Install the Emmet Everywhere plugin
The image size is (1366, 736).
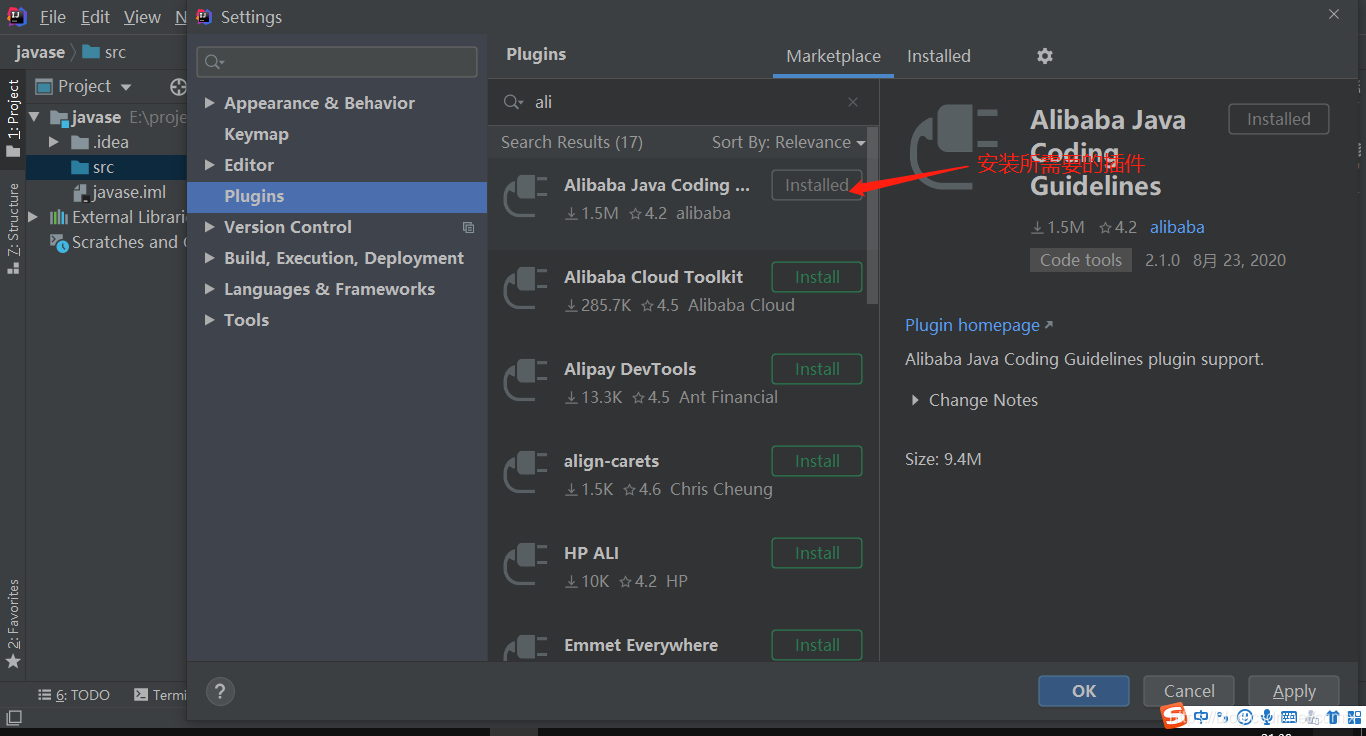tap(817, 645)
